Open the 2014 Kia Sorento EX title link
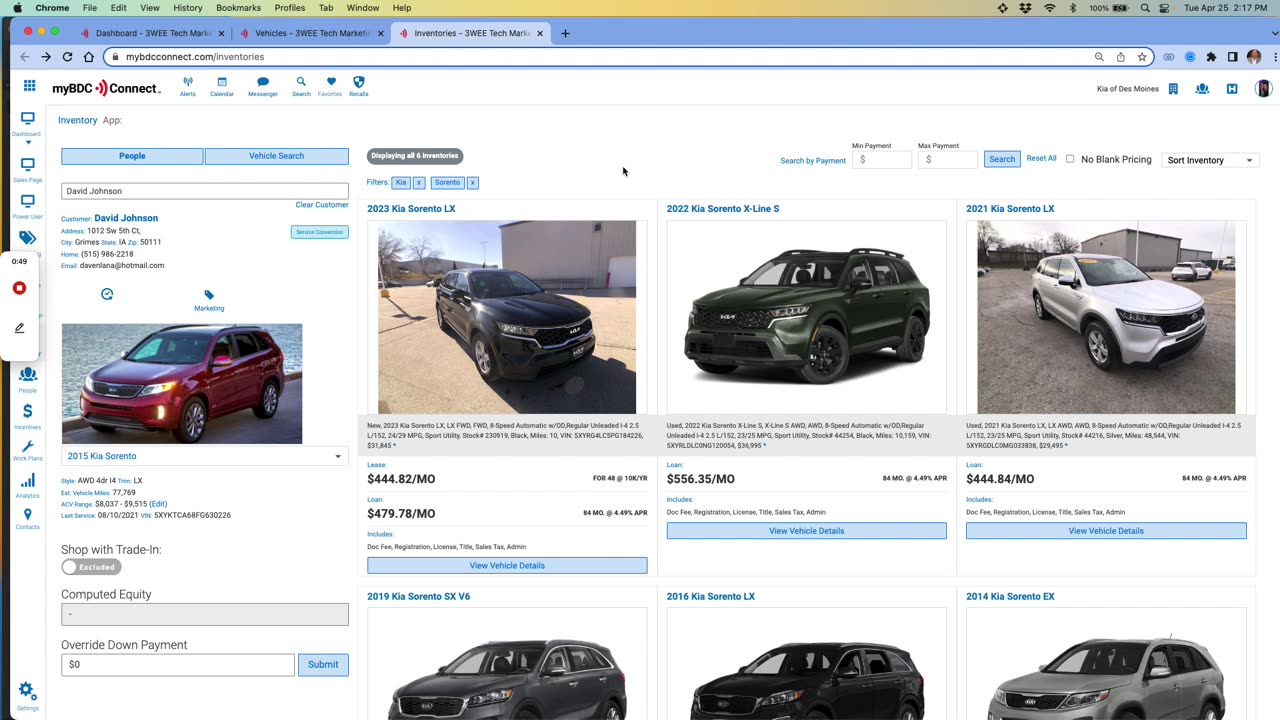Screen dimensions: 1280x720 click(x=1010, y=597)
